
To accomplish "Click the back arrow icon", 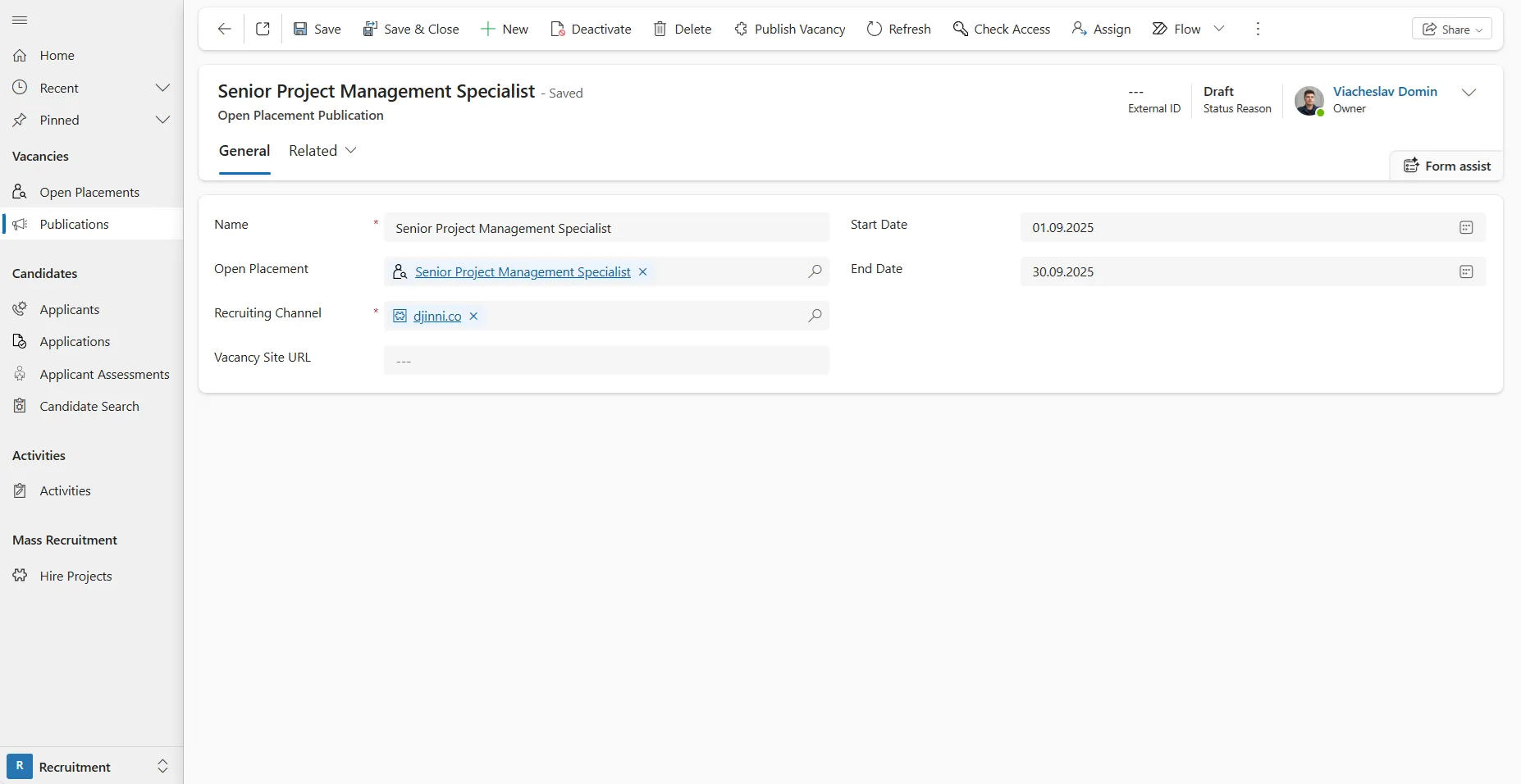I will [224, 29].
